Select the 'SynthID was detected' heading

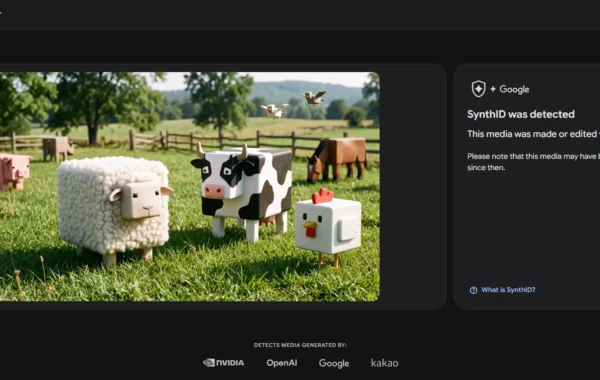pos(521,114)
